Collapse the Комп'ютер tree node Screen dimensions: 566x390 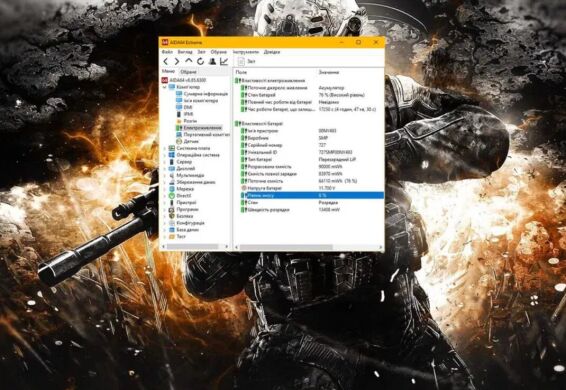tap(165, 87)
